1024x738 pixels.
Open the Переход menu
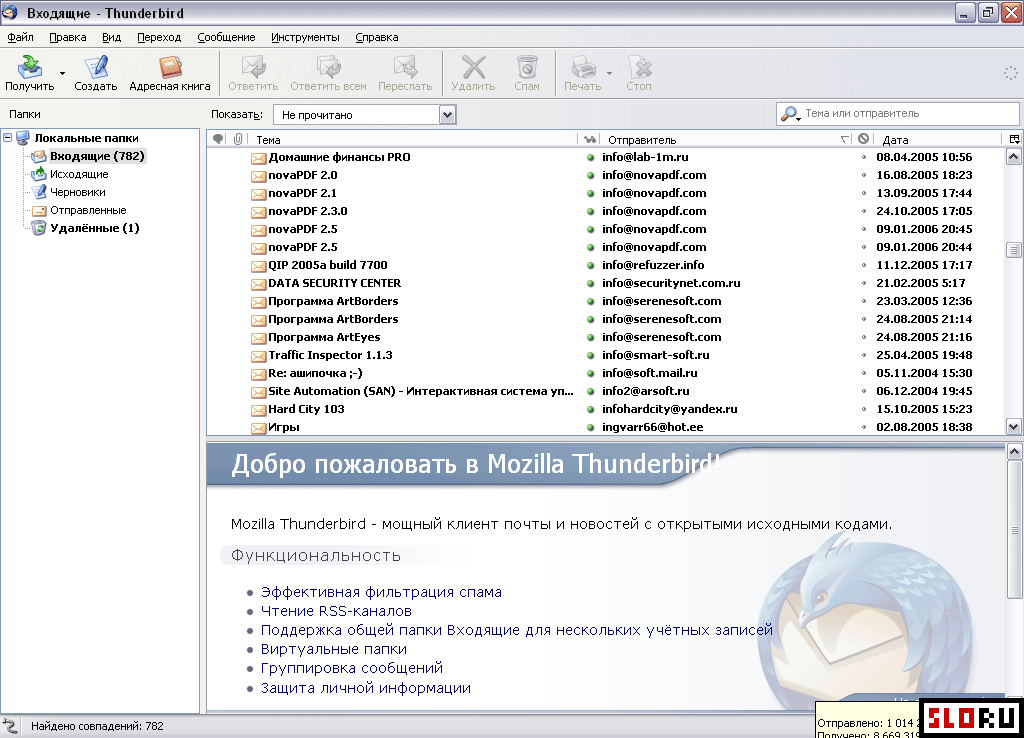tap(159, 37)
